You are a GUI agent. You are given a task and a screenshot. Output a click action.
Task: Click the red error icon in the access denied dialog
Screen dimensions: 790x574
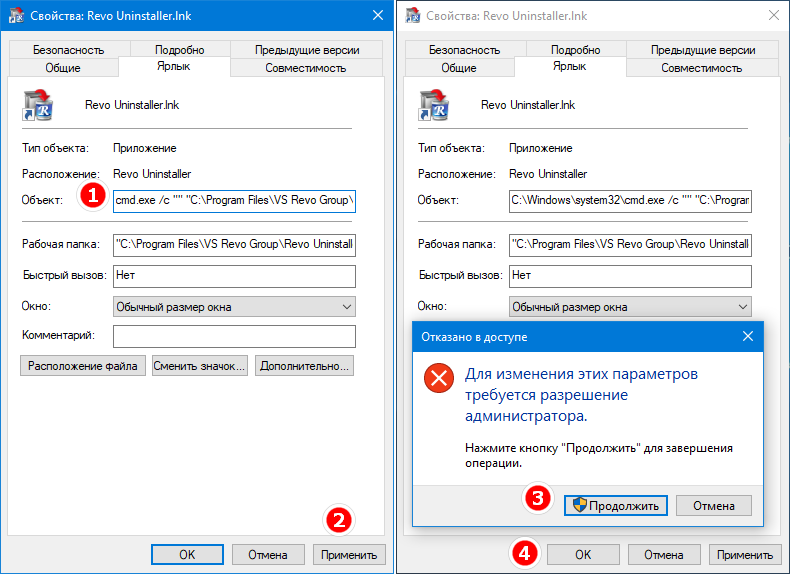point(439,377)
